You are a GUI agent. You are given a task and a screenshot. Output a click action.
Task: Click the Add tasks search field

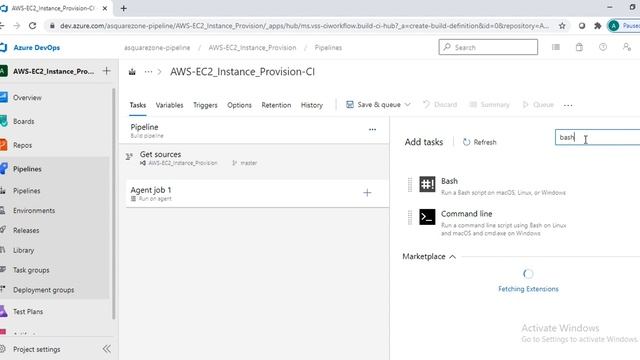(597, 137)
